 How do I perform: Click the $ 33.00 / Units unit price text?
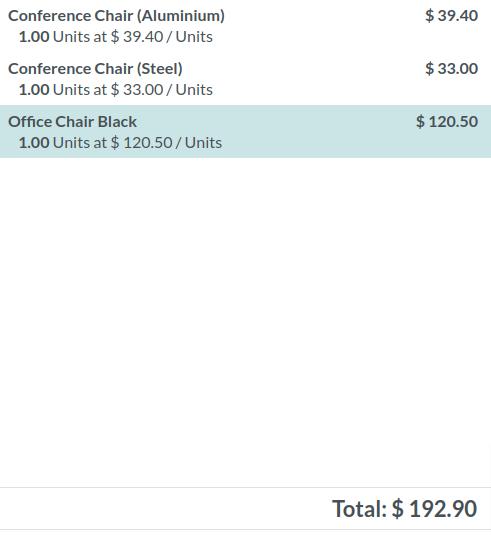(x=162, y=90)
